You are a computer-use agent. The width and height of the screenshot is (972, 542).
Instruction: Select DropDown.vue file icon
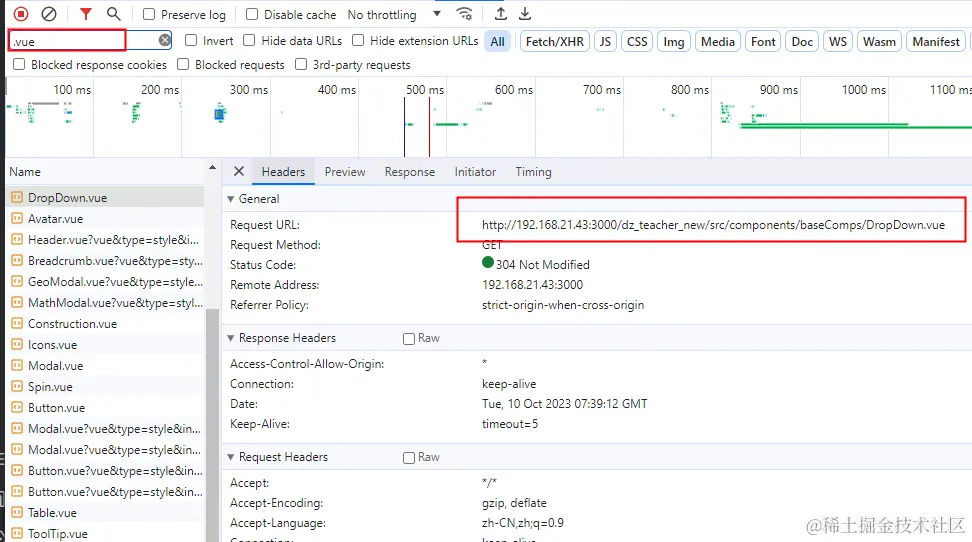17,197
